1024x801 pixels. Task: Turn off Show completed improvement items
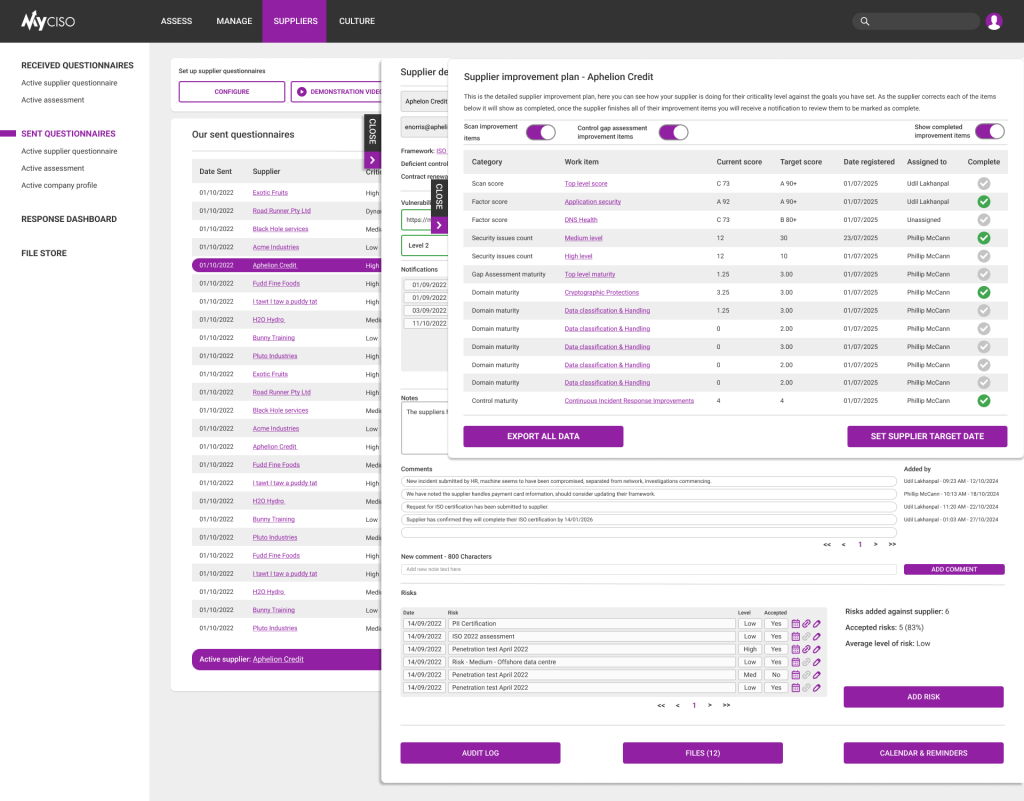[x=989, y=131]
